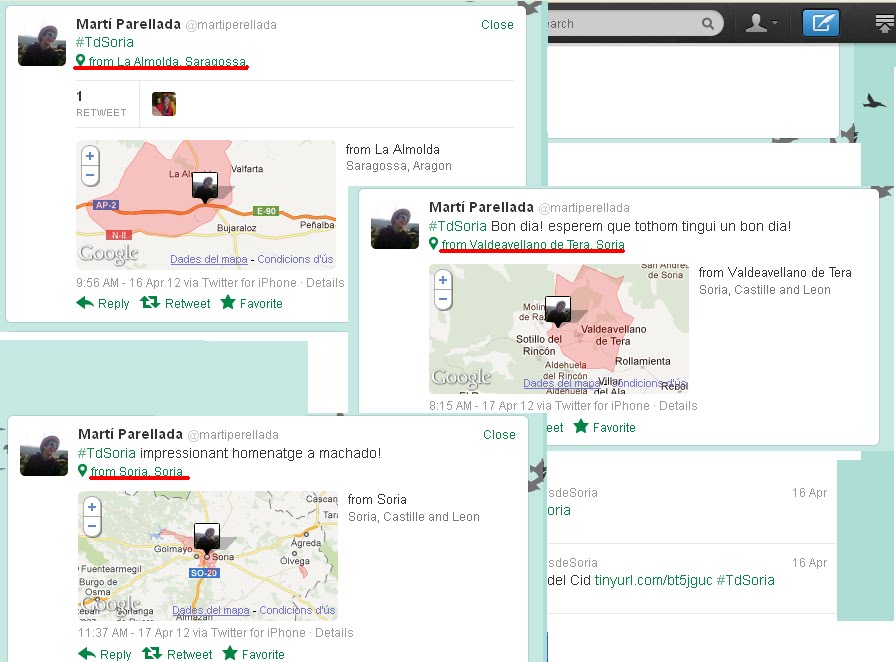Click the search magnifier icon in top bar
The width and height of the screenshot is (896, 662).
pos(707,23)
